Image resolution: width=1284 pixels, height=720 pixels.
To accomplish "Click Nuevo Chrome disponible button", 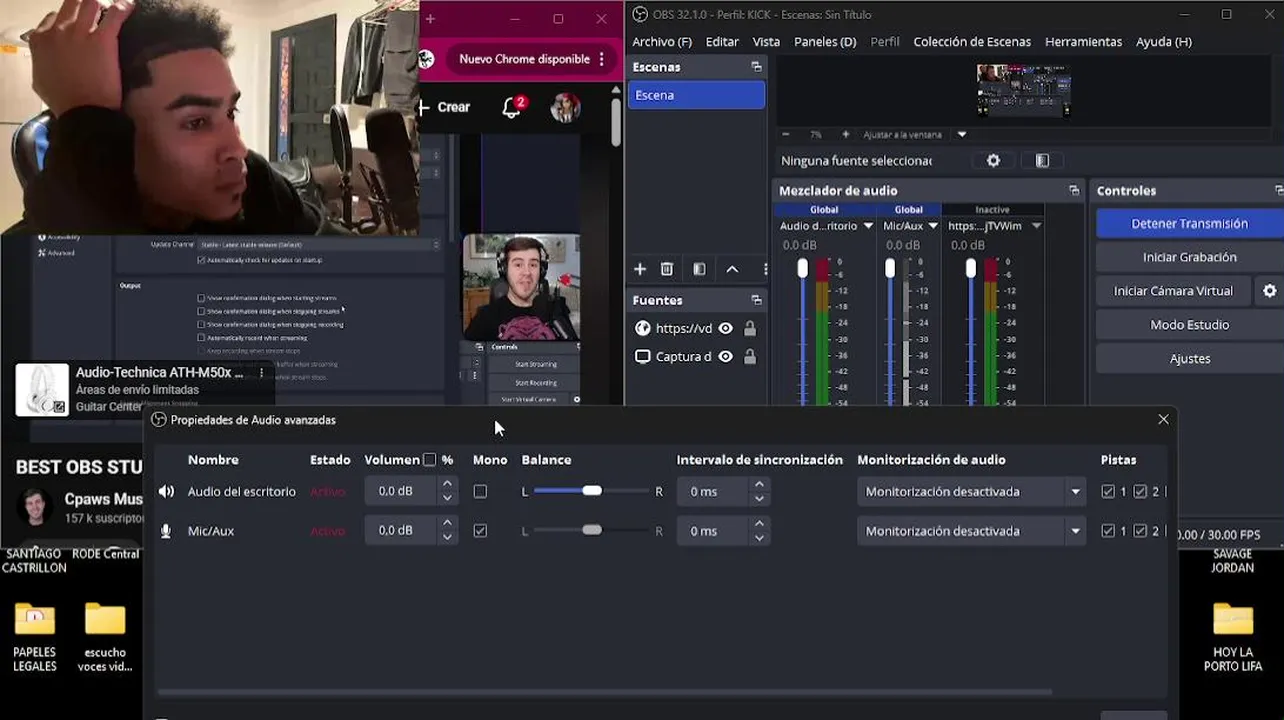I will pos(524,59).
